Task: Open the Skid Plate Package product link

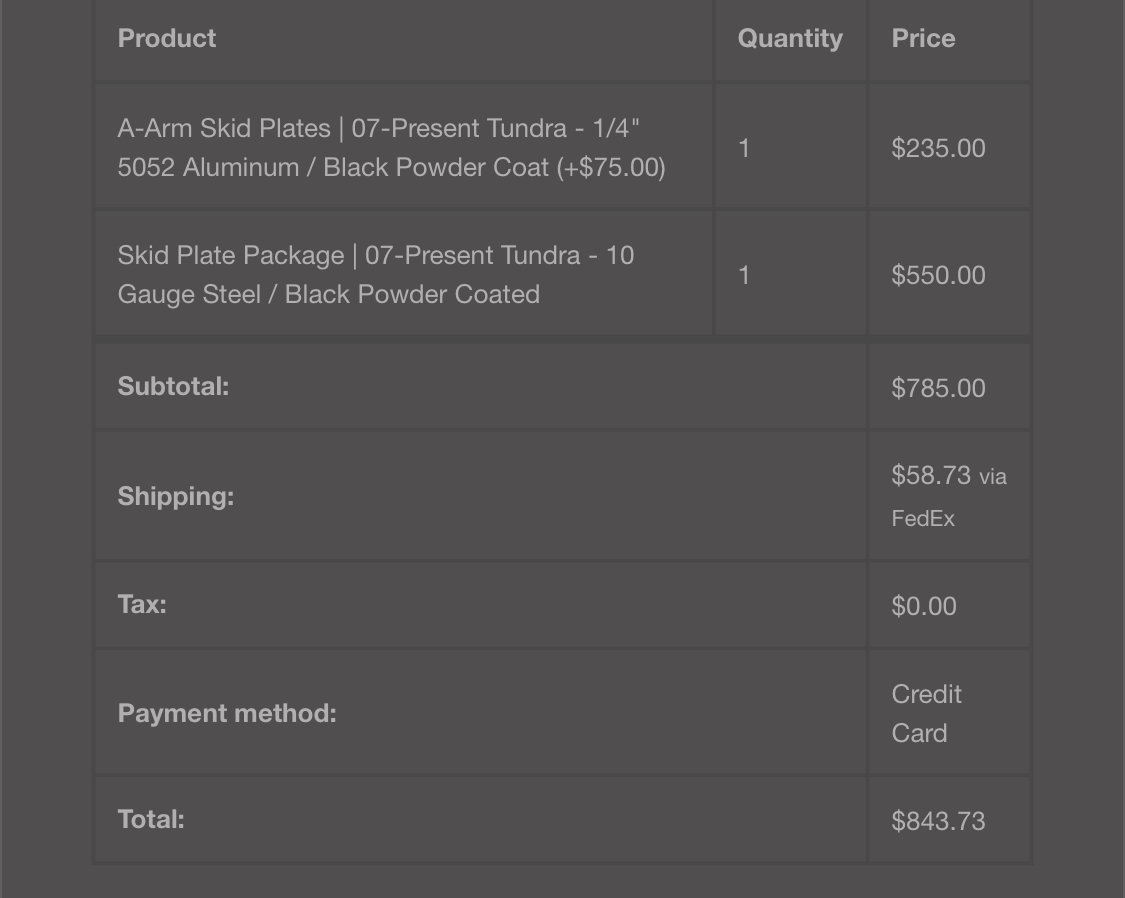Action: pyautogui.click(x=375, y=274)
